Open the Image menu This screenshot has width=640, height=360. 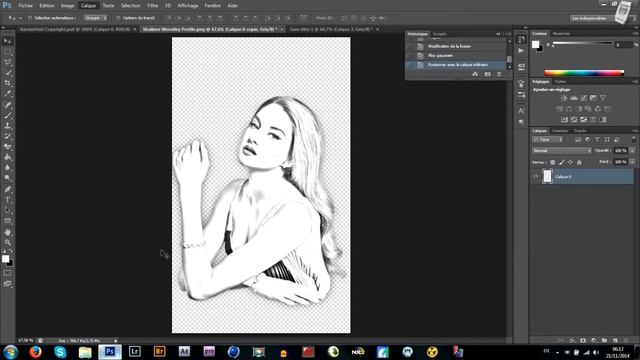(x=67, y=6)
